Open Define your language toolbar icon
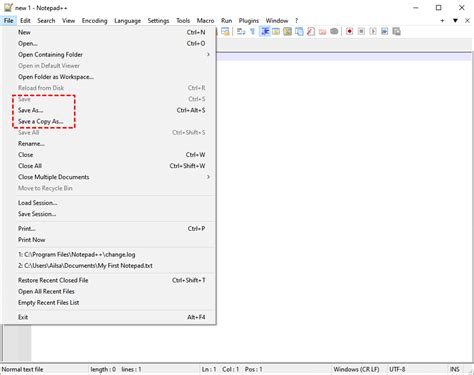The width and height of the screenshot is (474, 375). (x=276, y=32)
